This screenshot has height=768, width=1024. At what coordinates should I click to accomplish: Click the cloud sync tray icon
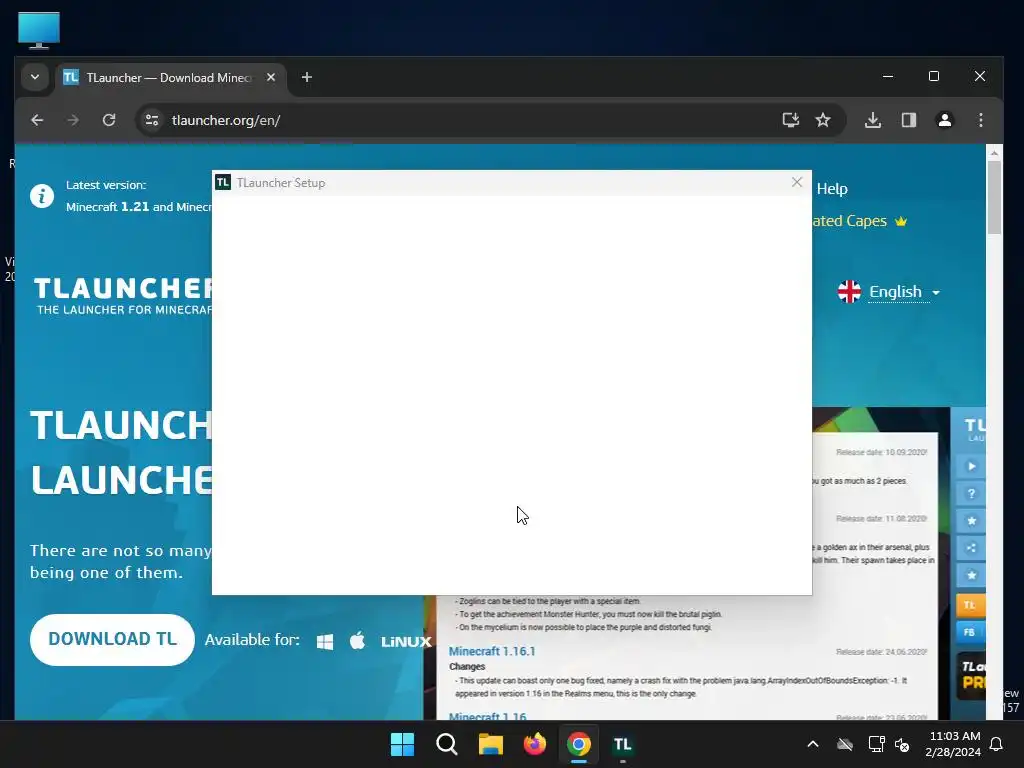tap(845, 744)
